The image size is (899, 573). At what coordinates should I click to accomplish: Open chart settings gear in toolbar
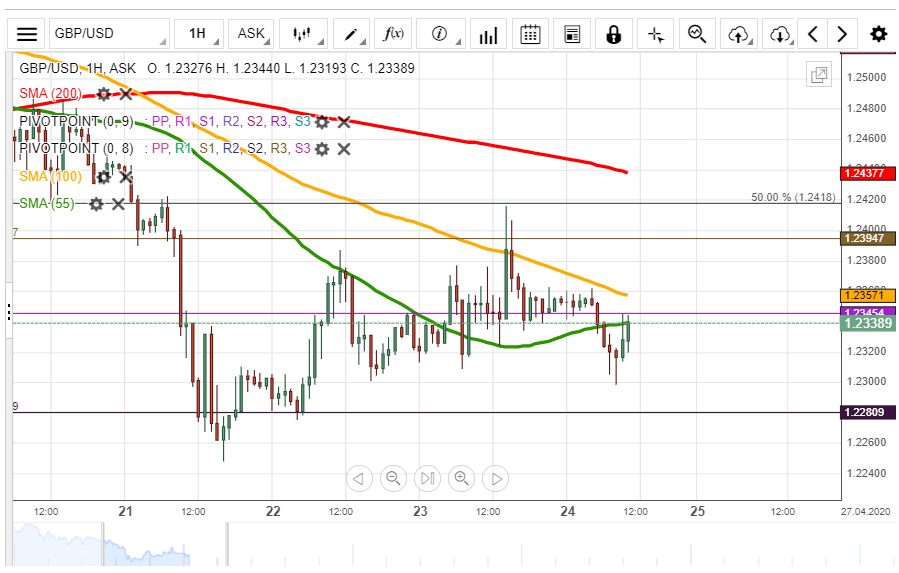(x=878, y=34)
